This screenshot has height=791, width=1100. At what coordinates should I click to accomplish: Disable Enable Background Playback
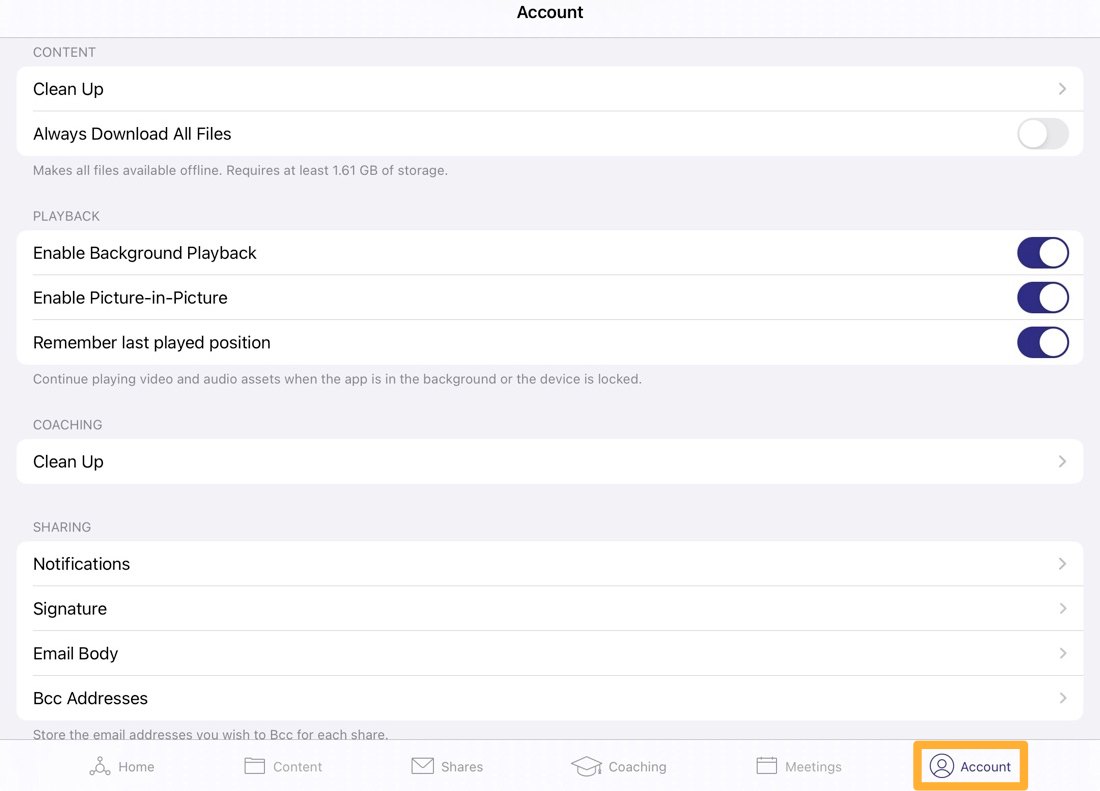[1043, 253]
